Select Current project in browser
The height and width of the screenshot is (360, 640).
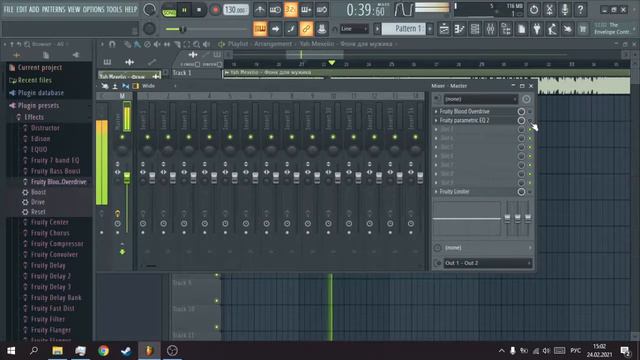pyautogui.click(x=40, y=68)
